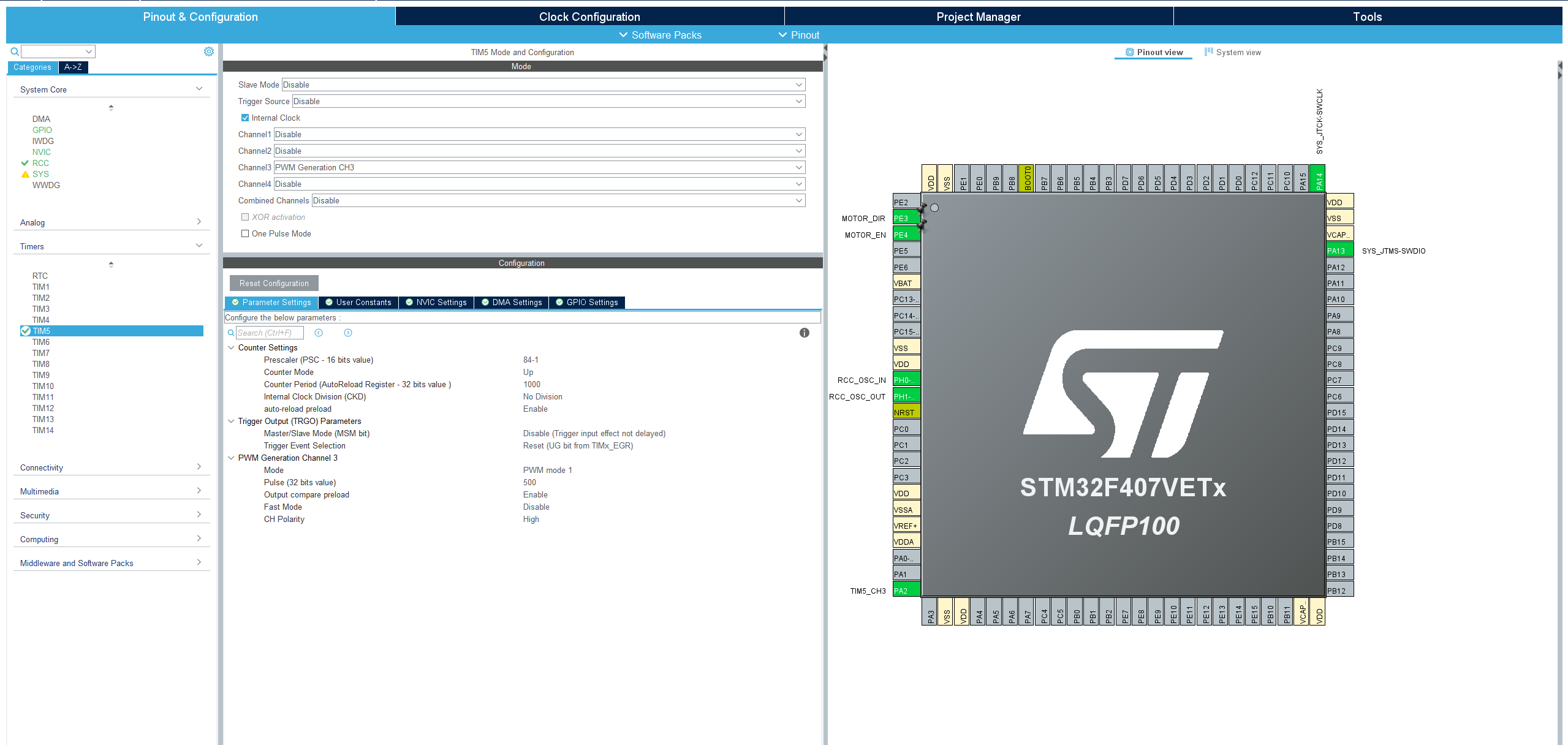1568x745 pixels.
Task: Click the PB12 pin on the chip
Action: coord(1339,591)
